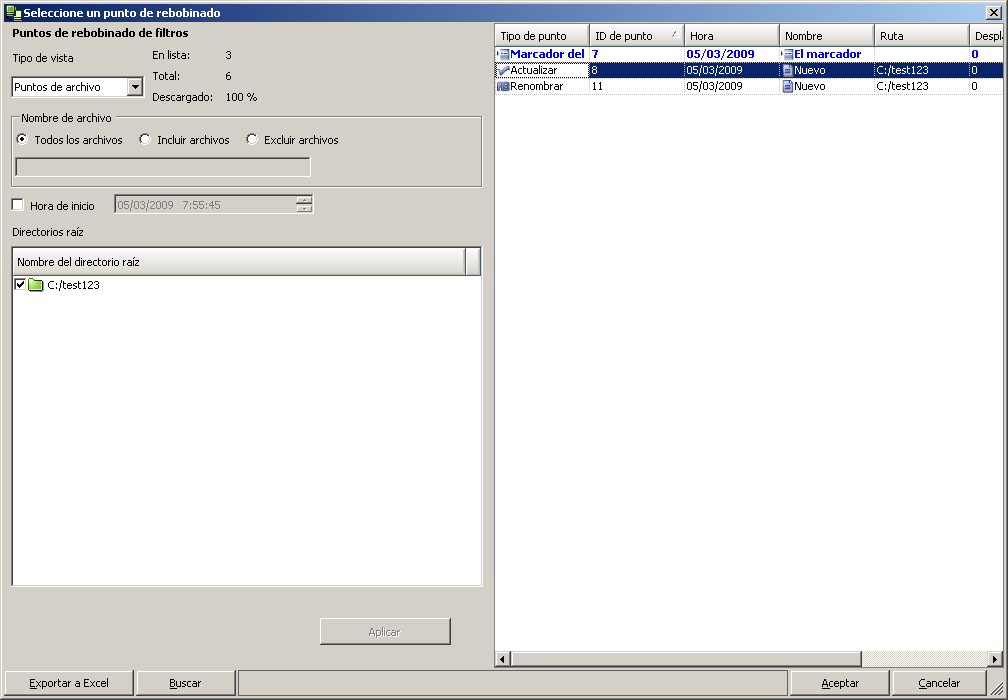Viewport: 1008px width, 700px height.
Task: Click the horizontal scrollbar right arrow
Action: [x=995, y=659]
